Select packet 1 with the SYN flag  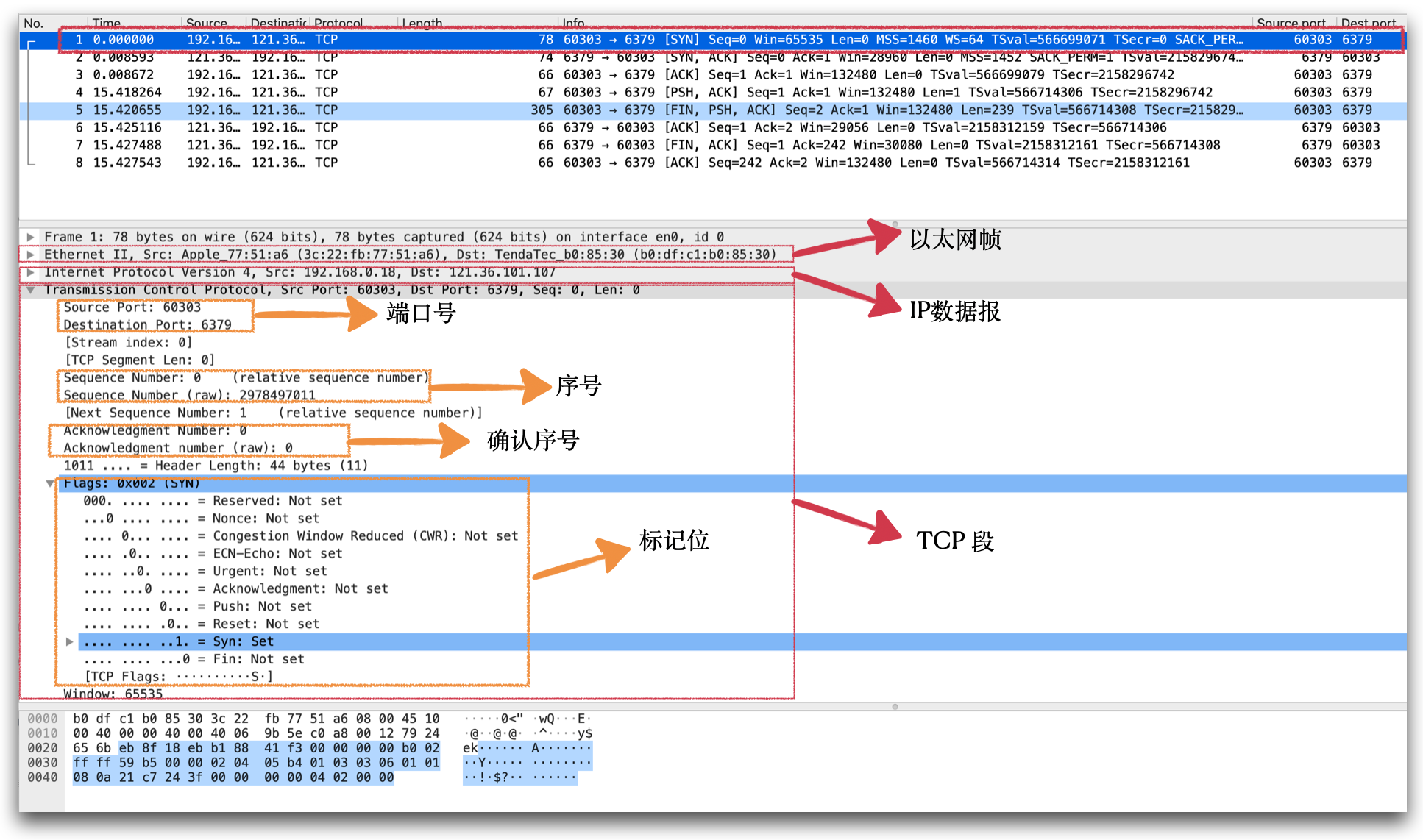coord(712,40)
